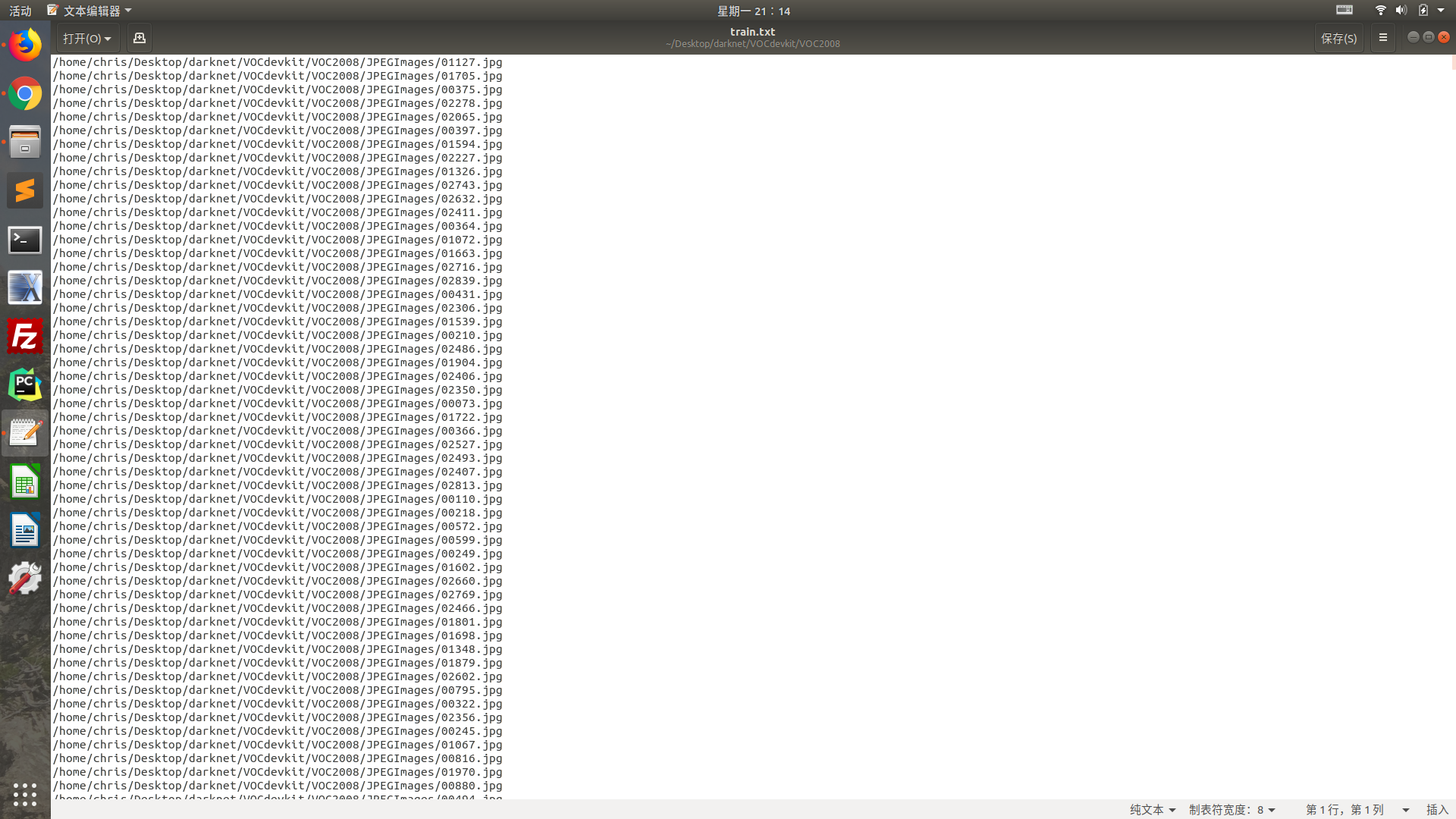This screenshot has width=1456, height=819.
Task: Click the 保存(S) save button
Action: 1338,38
